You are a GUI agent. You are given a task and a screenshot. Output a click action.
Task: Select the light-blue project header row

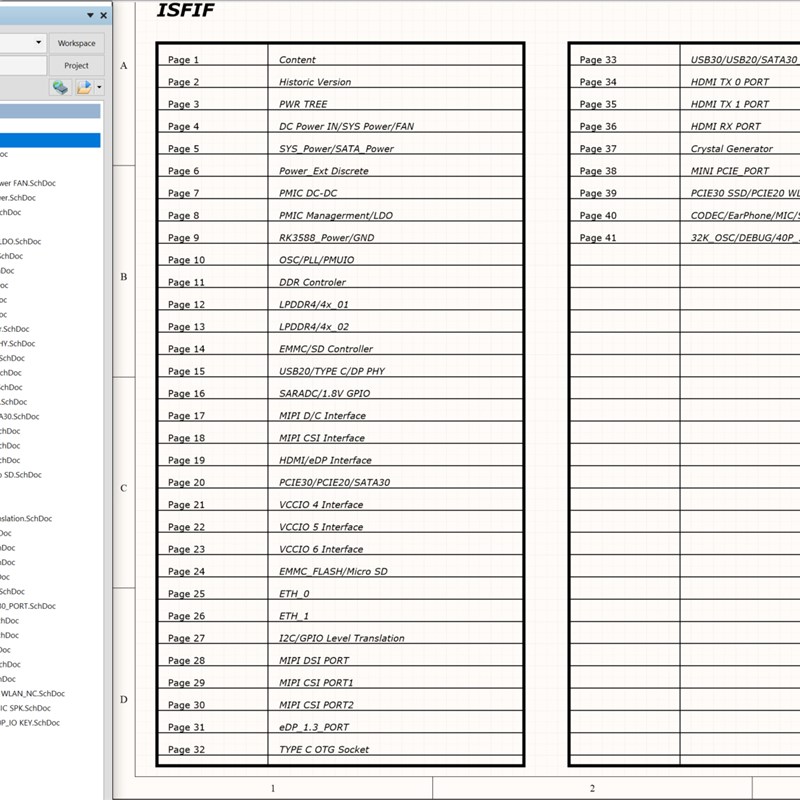(x=50, y=111)
